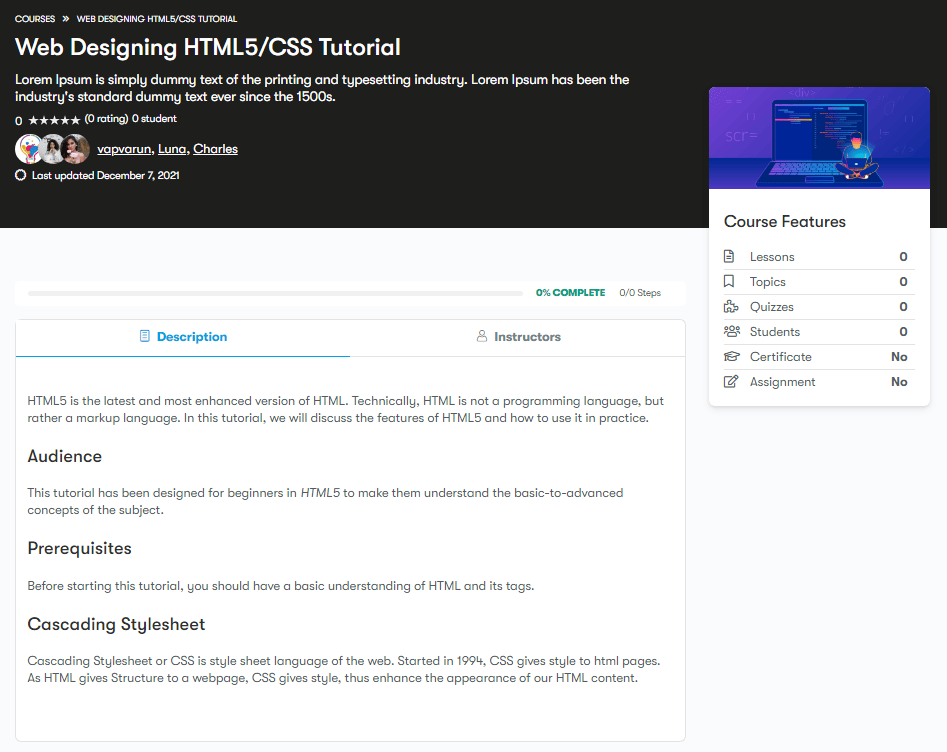Image resolution: width=947 pixels, height=752 pixels.
Task: Click the Students group icon
Action: tap(731, 332)
